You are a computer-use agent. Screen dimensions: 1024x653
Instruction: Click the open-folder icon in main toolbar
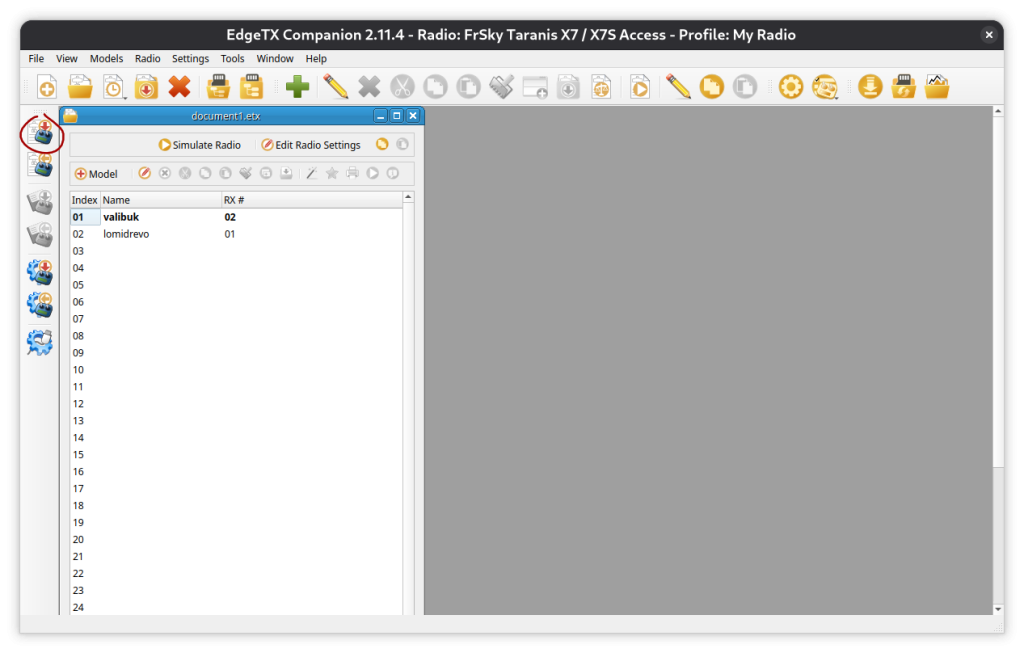point(80,87)
